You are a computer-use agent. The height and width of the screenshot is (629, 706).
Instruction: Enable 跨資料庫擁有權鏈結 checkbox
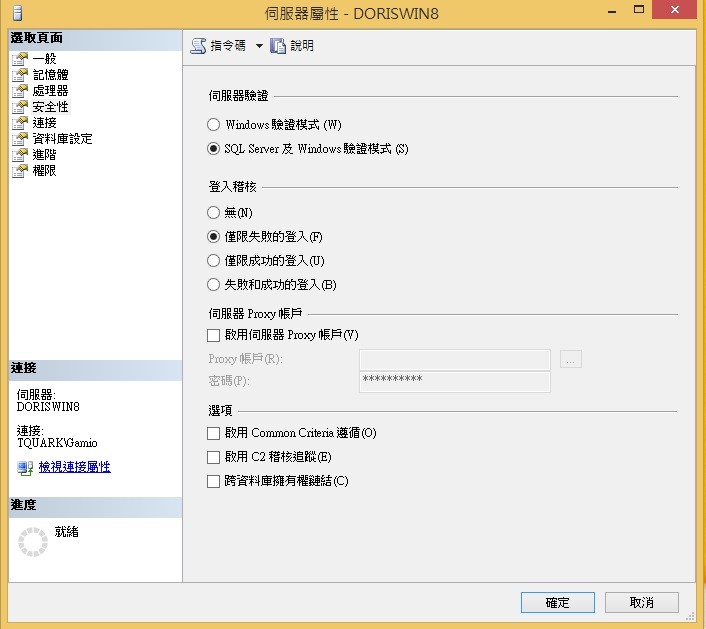tap(213, 481)
